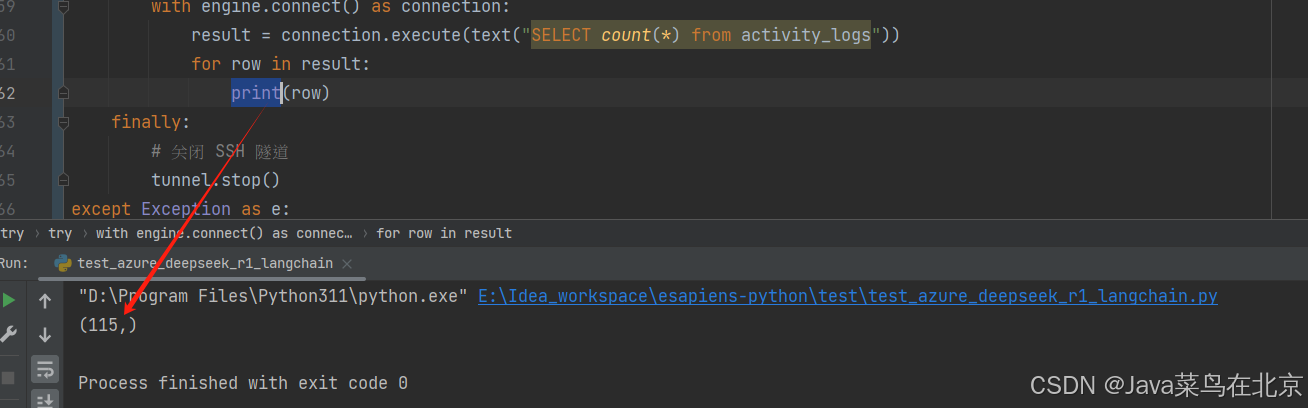This screenshot has width=1308, height=408.
Task: Click the scroll-to-end console icon
Action: click(x=45, y=401)
